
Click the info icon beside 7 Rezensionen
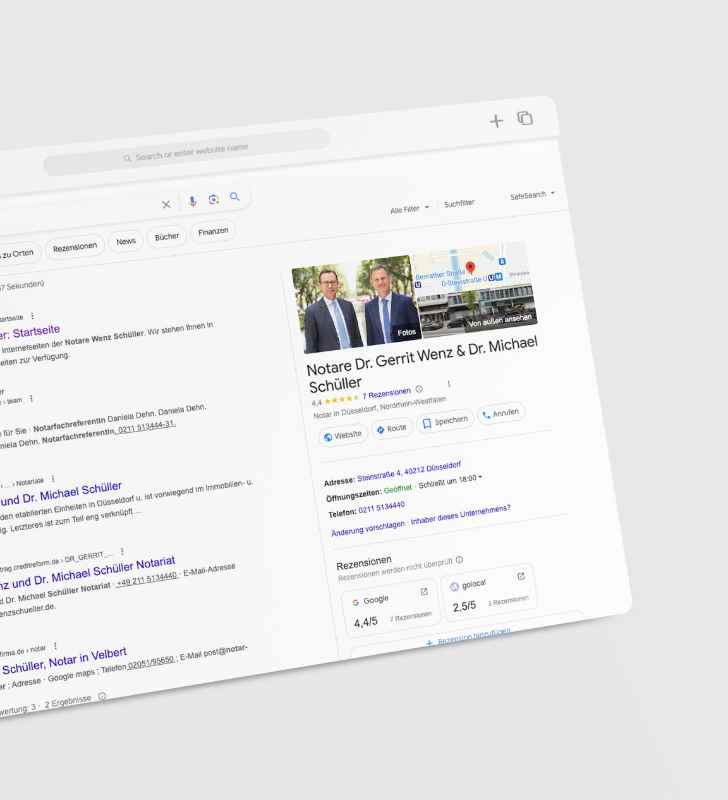419,389
